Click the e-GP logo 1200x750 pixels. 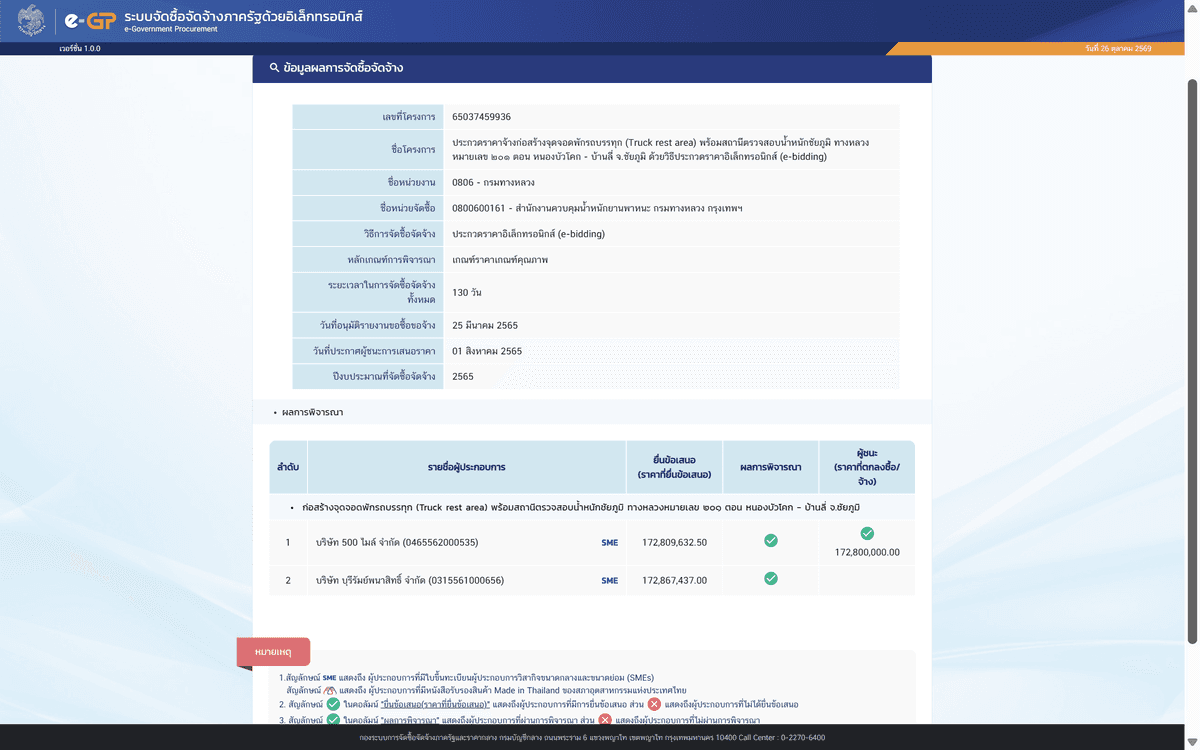pos(88,20)
